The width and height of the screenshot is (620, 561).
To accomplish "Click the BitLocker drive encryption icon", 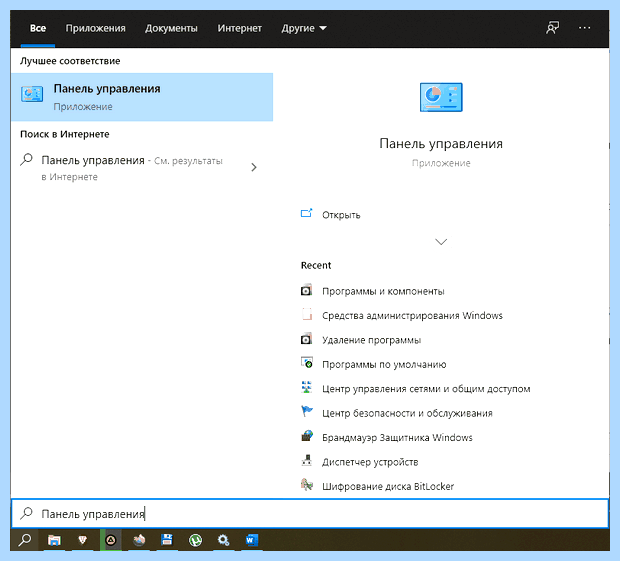I will coord(306,485).
